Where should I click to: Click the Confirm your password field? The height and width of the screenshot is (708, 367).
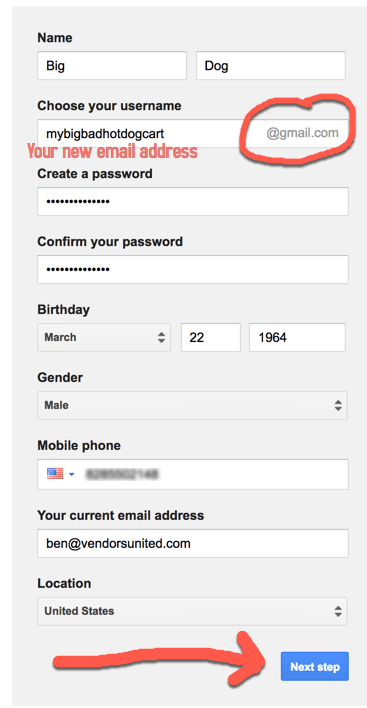pos(193,270)
